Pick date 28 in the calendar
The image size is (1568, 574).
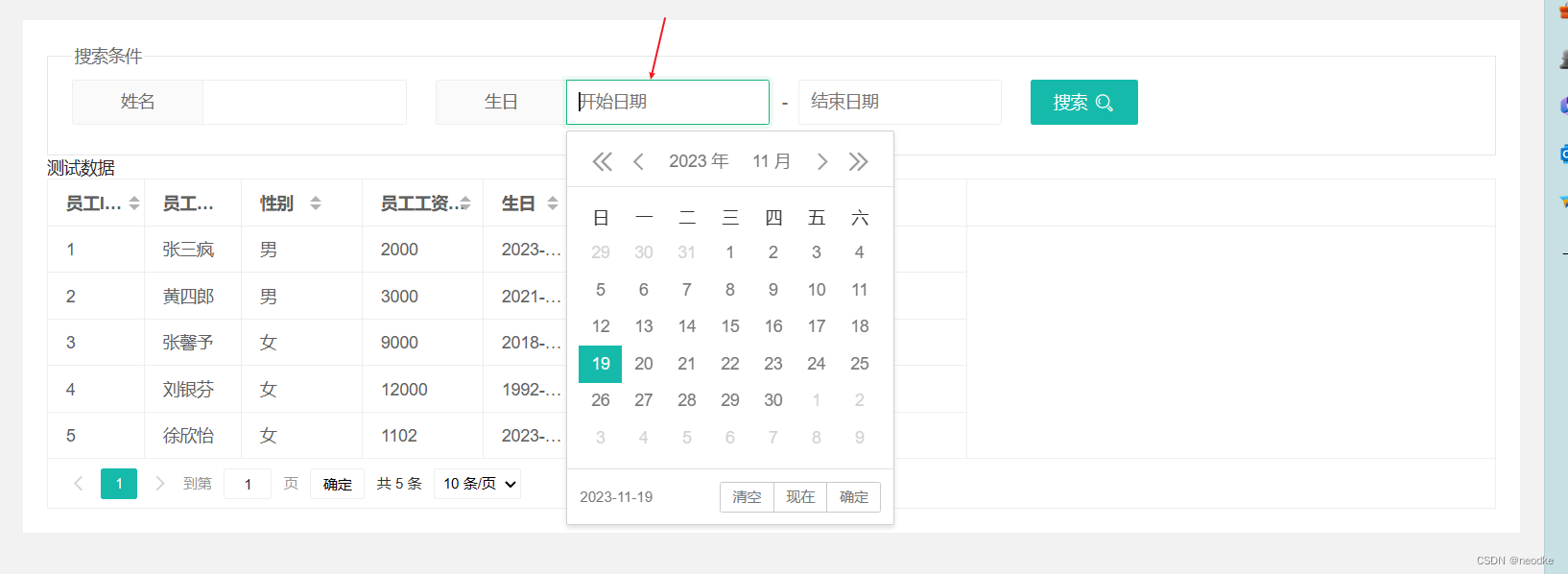point(687,400)
